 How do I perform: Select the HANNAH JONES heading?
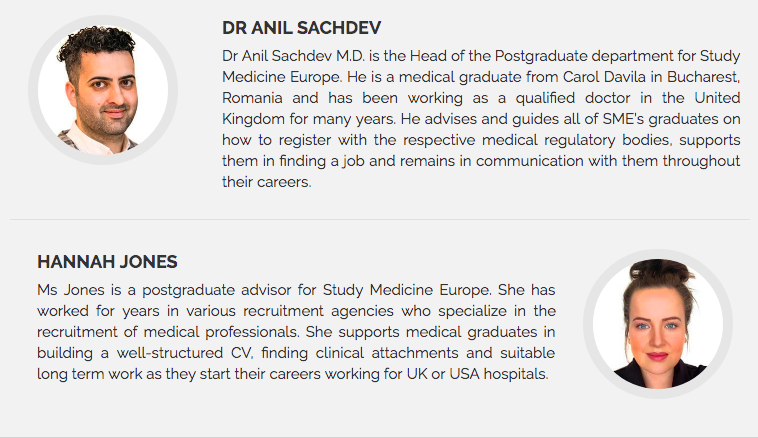[x=107, y=262]
